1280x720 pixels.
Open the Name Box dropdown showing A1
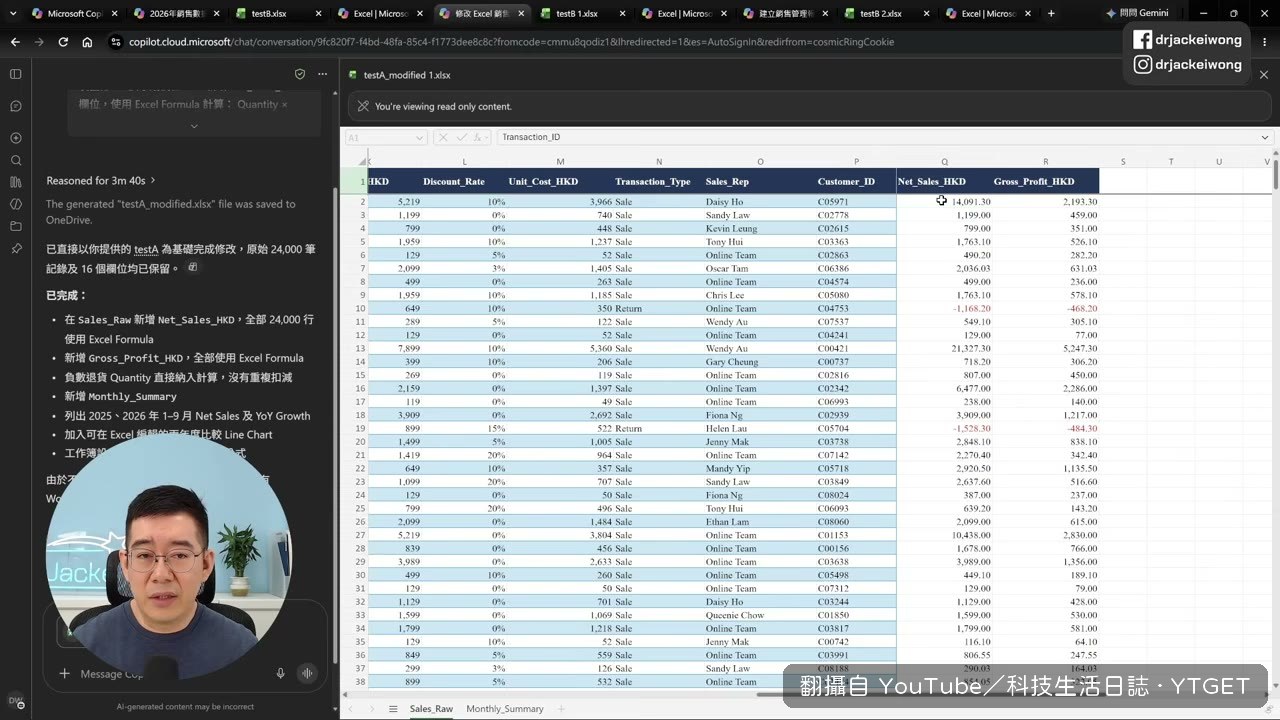pyautogui.click(x=419, y=137)
